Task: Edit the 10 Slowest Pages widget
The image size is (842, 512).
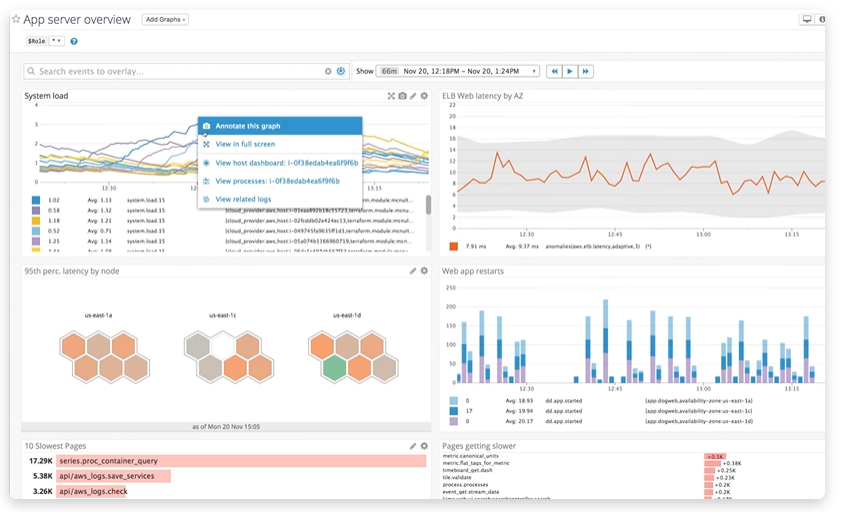Action: click(x=413, y=446)
